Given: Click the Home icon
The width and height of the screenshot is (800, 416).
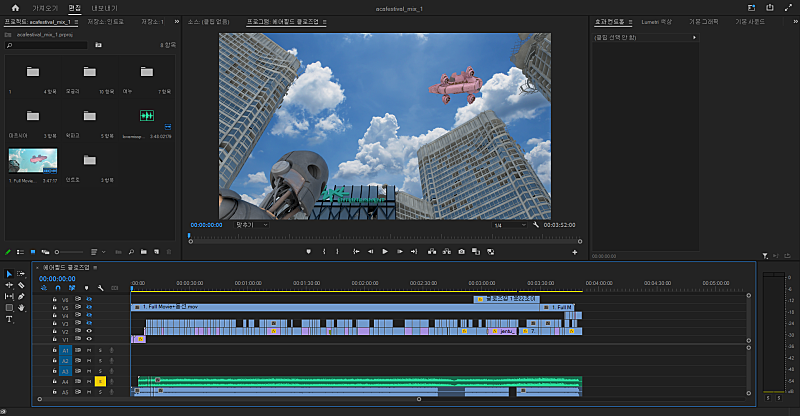Looking at the screenshot, I should point(14,8).
